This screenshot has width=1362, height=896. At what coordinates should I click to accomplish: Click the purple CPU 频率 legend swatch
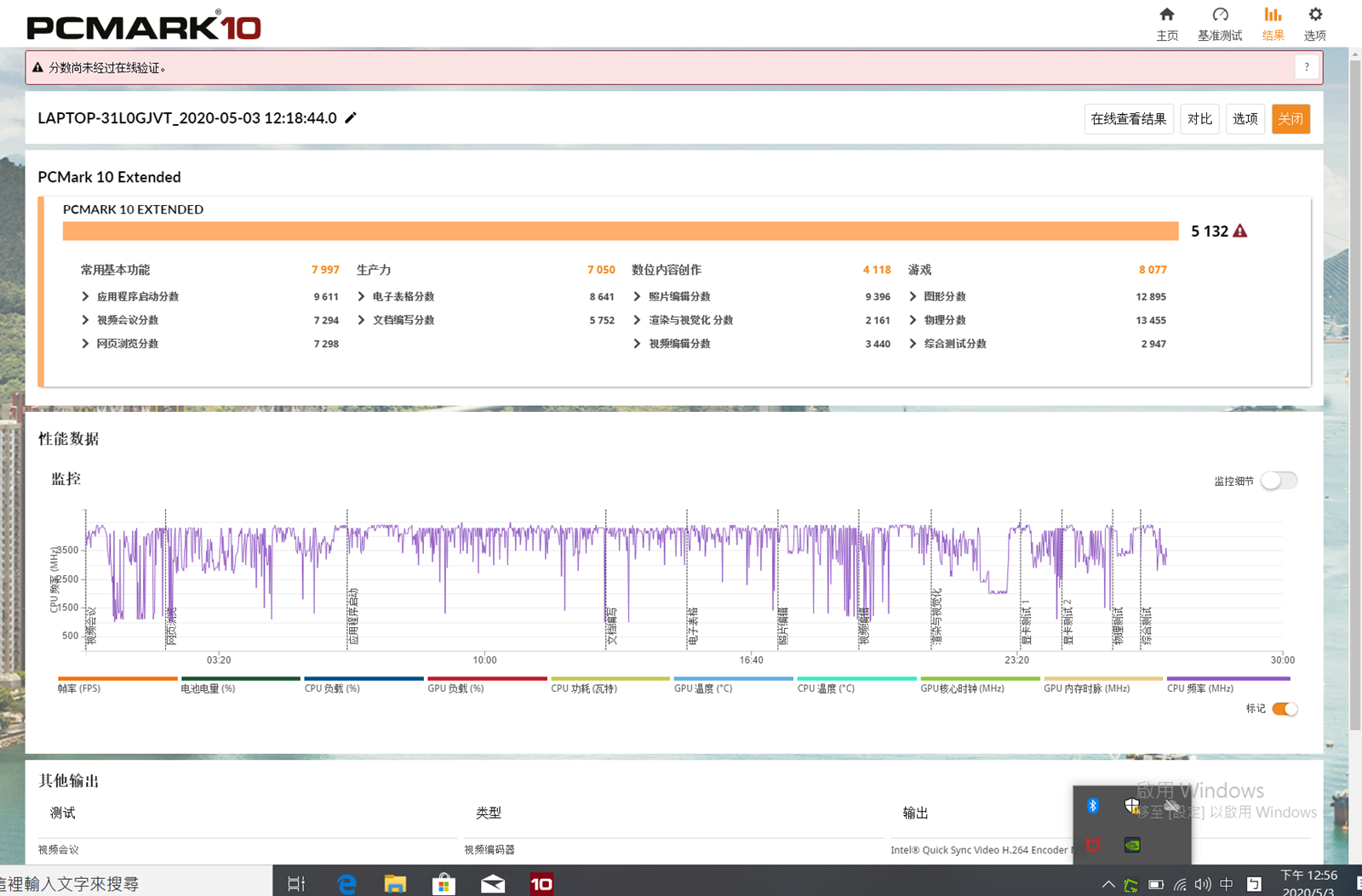pyautogui.click(x=1228, y=679)
